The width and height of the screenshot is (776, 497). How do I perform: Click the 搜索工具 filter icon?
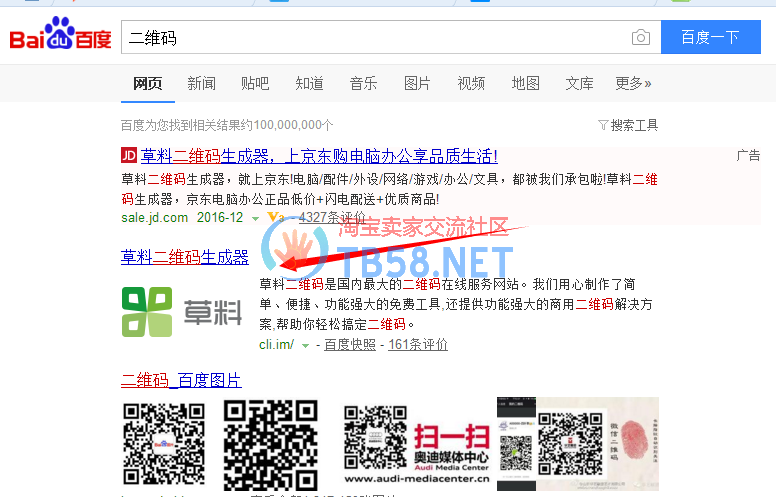[602, 125]
